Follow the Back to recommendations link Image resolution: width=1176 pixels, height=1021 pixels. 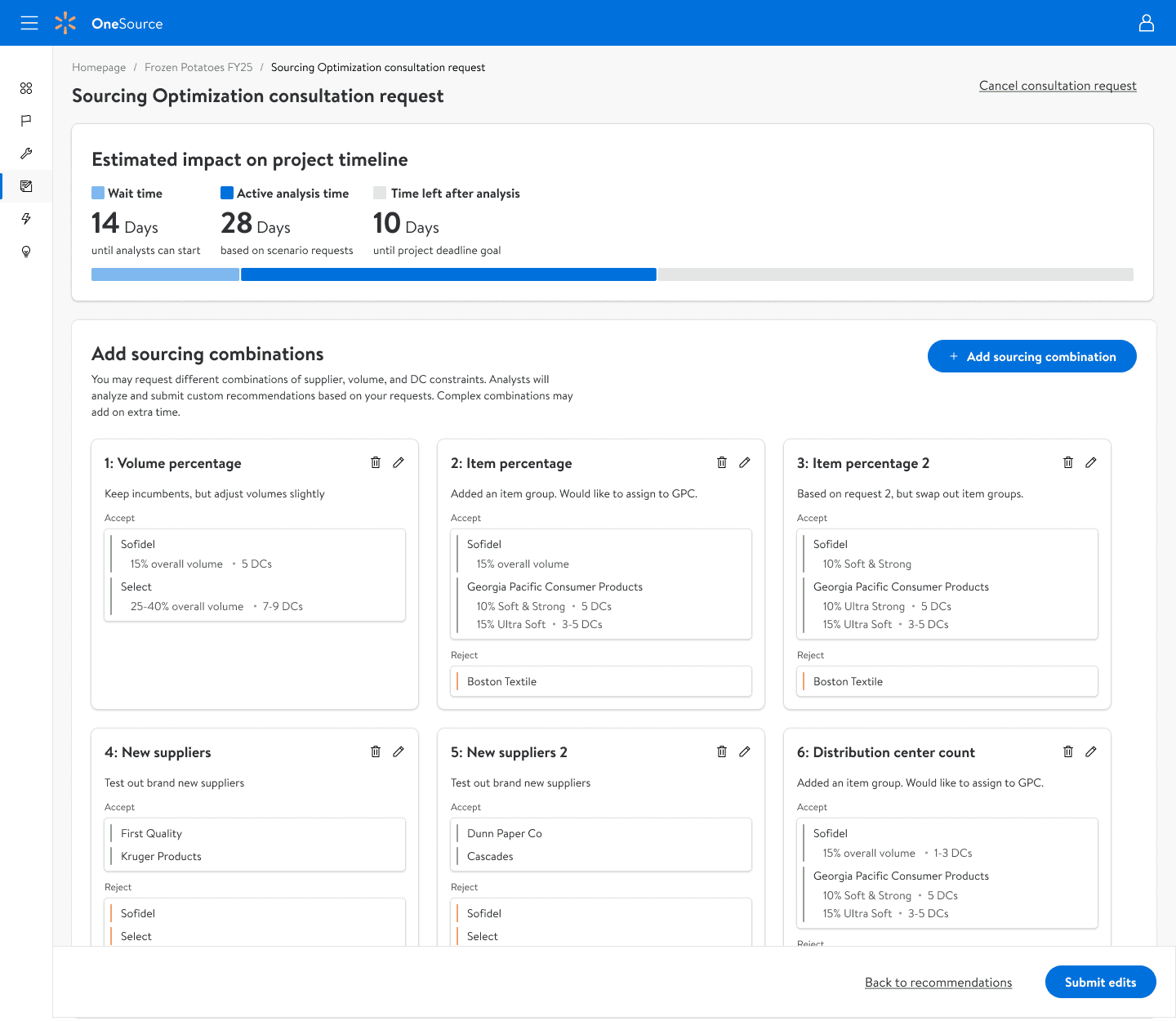point(938,982)
